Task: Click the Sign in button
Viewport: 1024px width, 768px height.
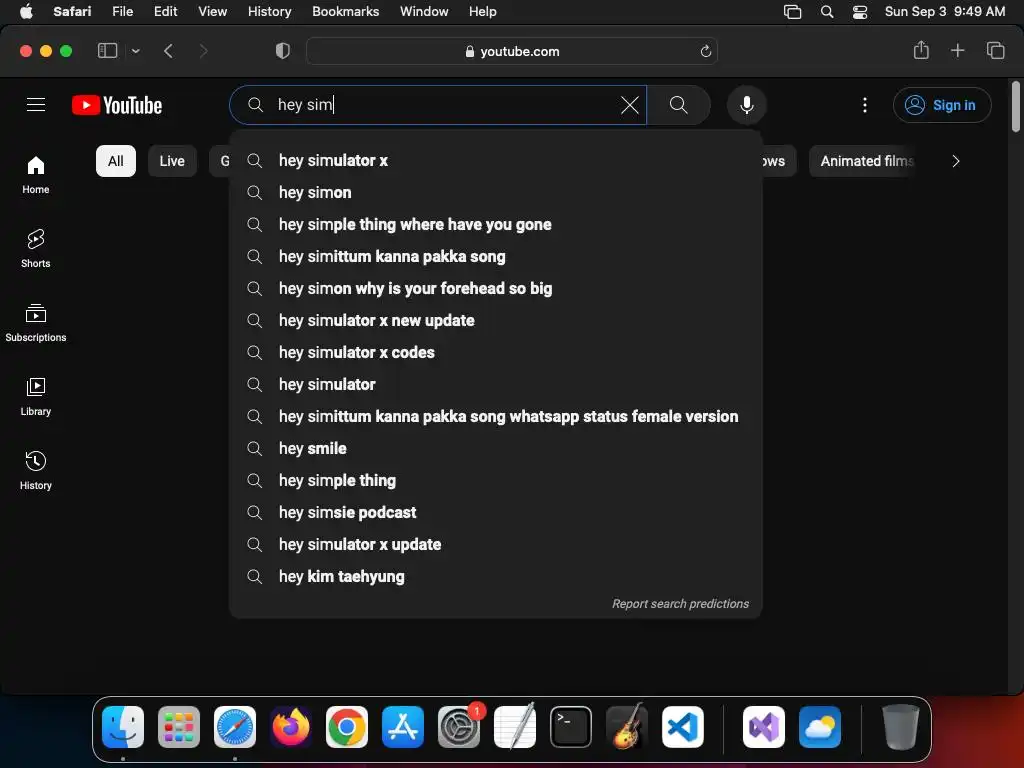Action: coord(942,105)
